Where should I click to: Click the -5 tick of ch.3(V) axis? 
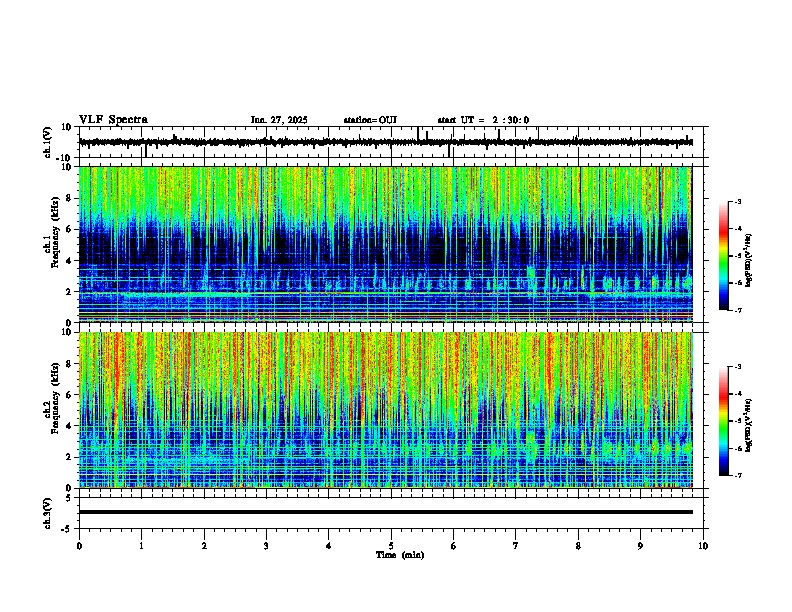coord(67,529)
